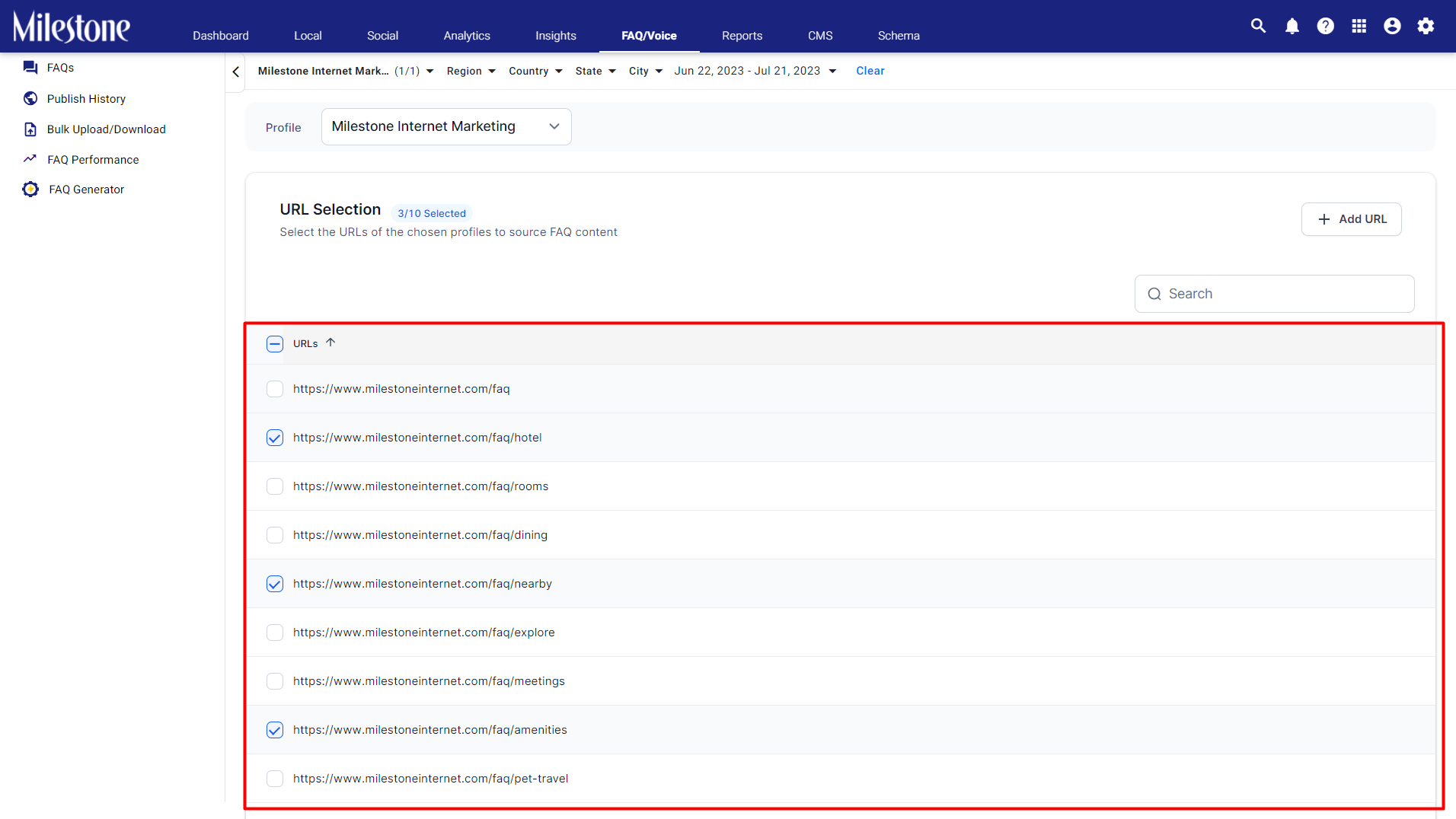This screenshot has height=819, width=1456.
Task: Expand the State filter
Action: click(x=595, y=71)
